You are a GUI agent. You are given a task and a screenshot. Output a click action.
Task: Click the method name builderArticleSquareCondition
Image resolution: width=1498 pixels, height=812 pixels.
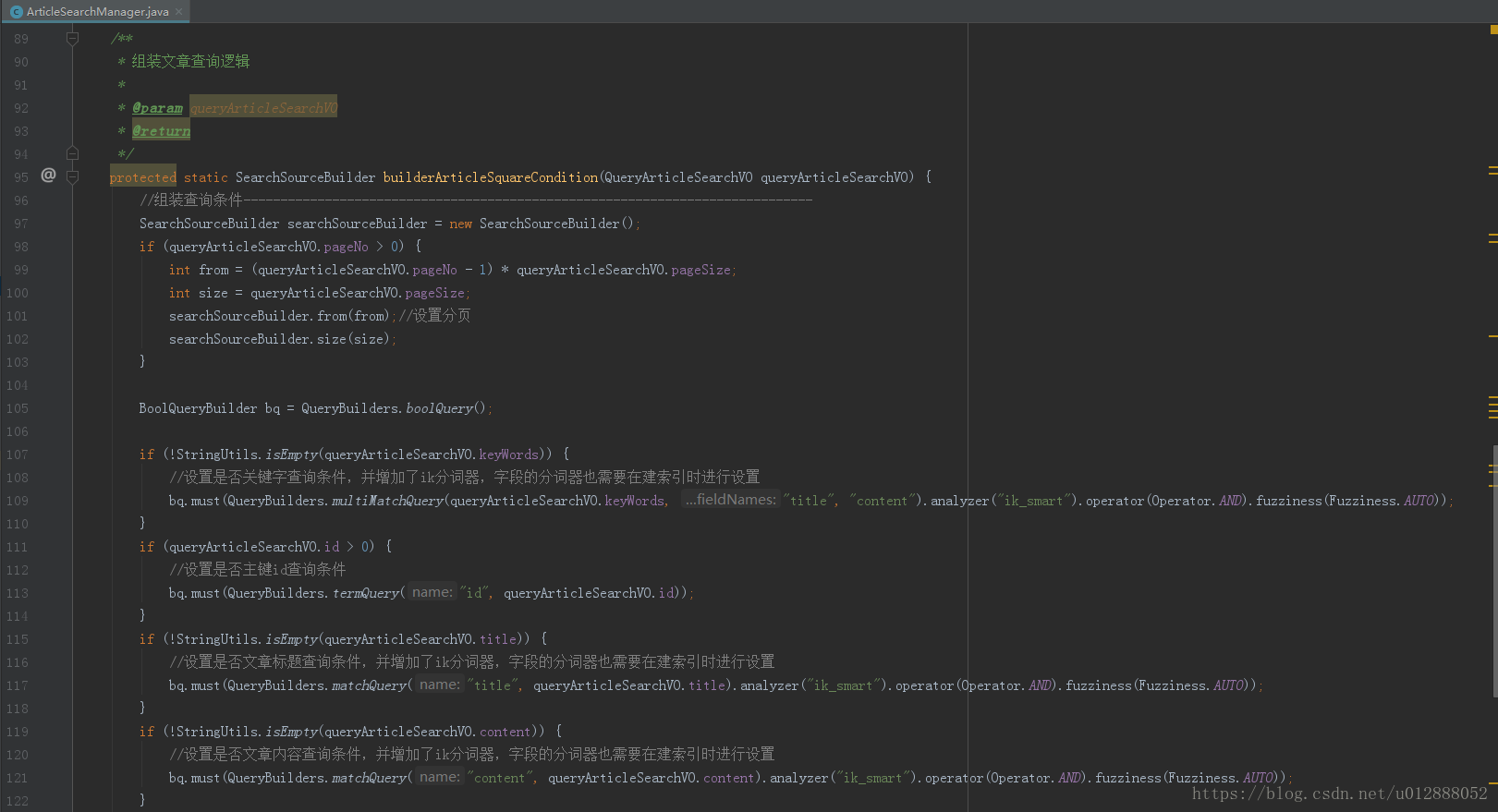[x=491, y=177]
